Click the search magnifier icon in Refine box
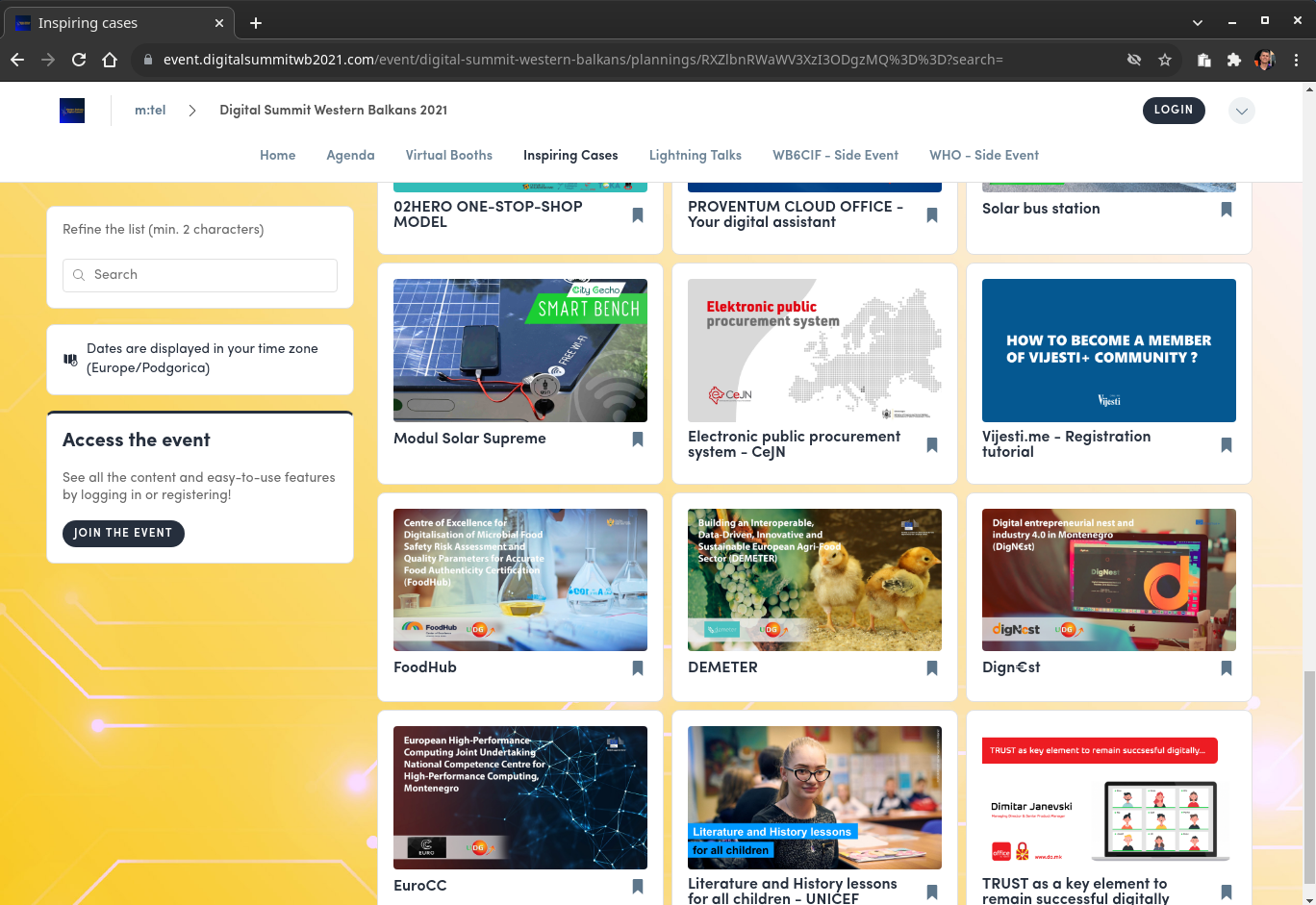The image size is (1316, 905). [x=79, y=275]
